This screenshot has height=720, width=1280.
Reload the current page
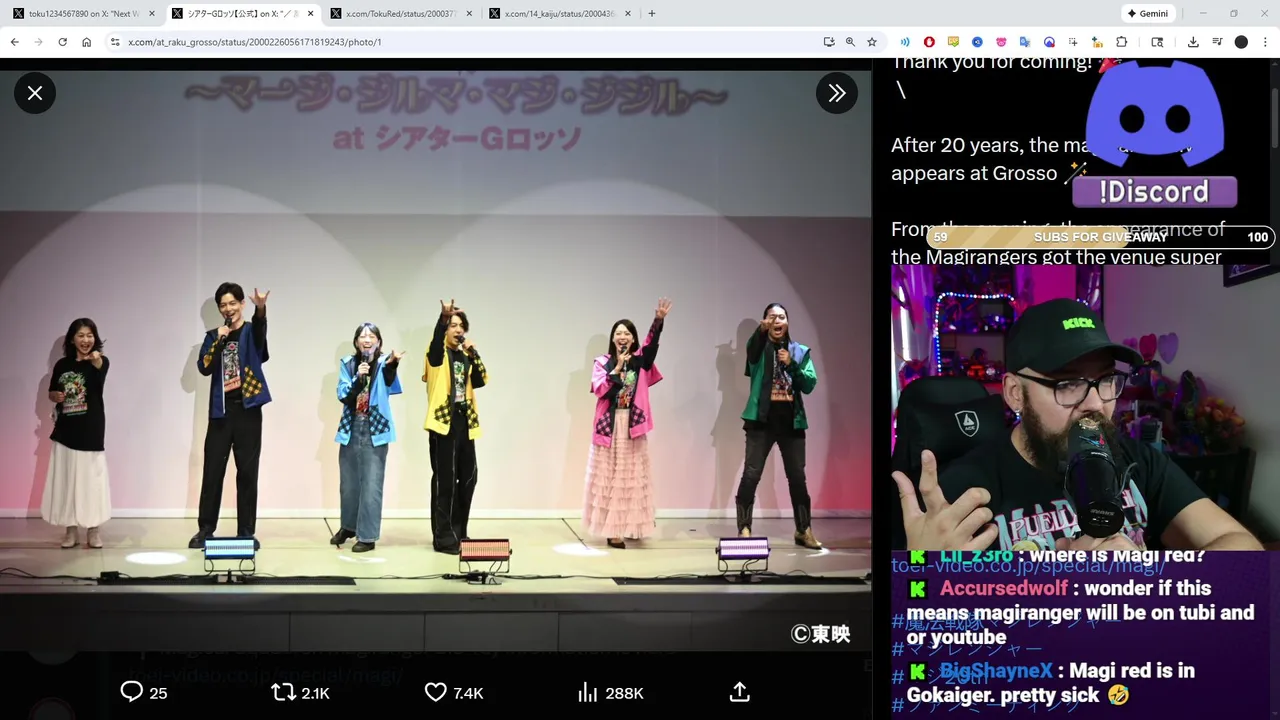pos(62,42)
